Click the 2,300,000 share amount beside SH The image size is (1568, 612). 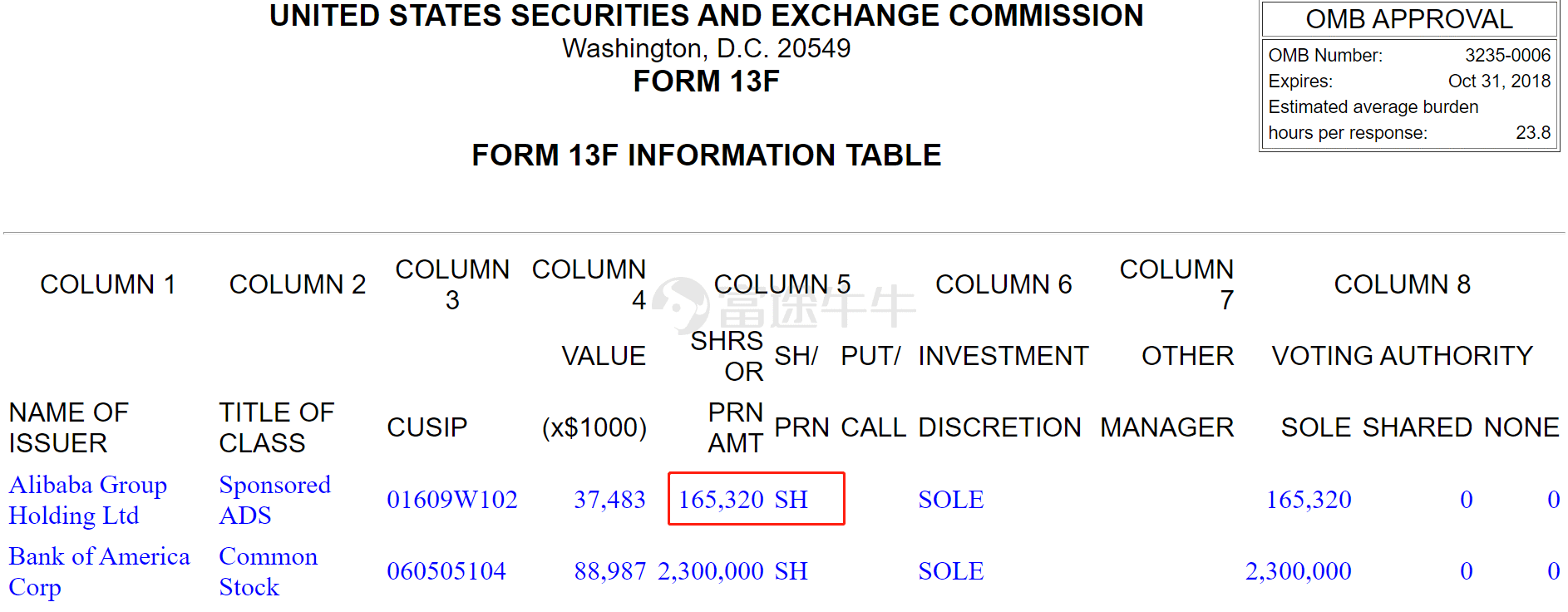tap(710, 571)
